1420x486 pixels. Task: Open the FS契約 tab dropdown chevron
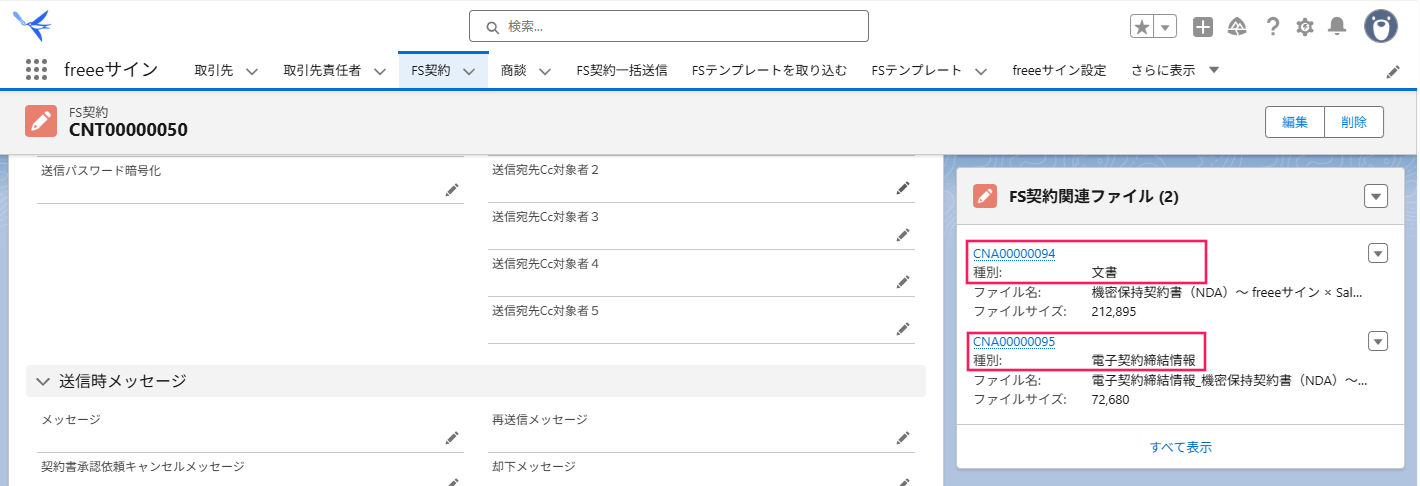[x=469, y=71]
